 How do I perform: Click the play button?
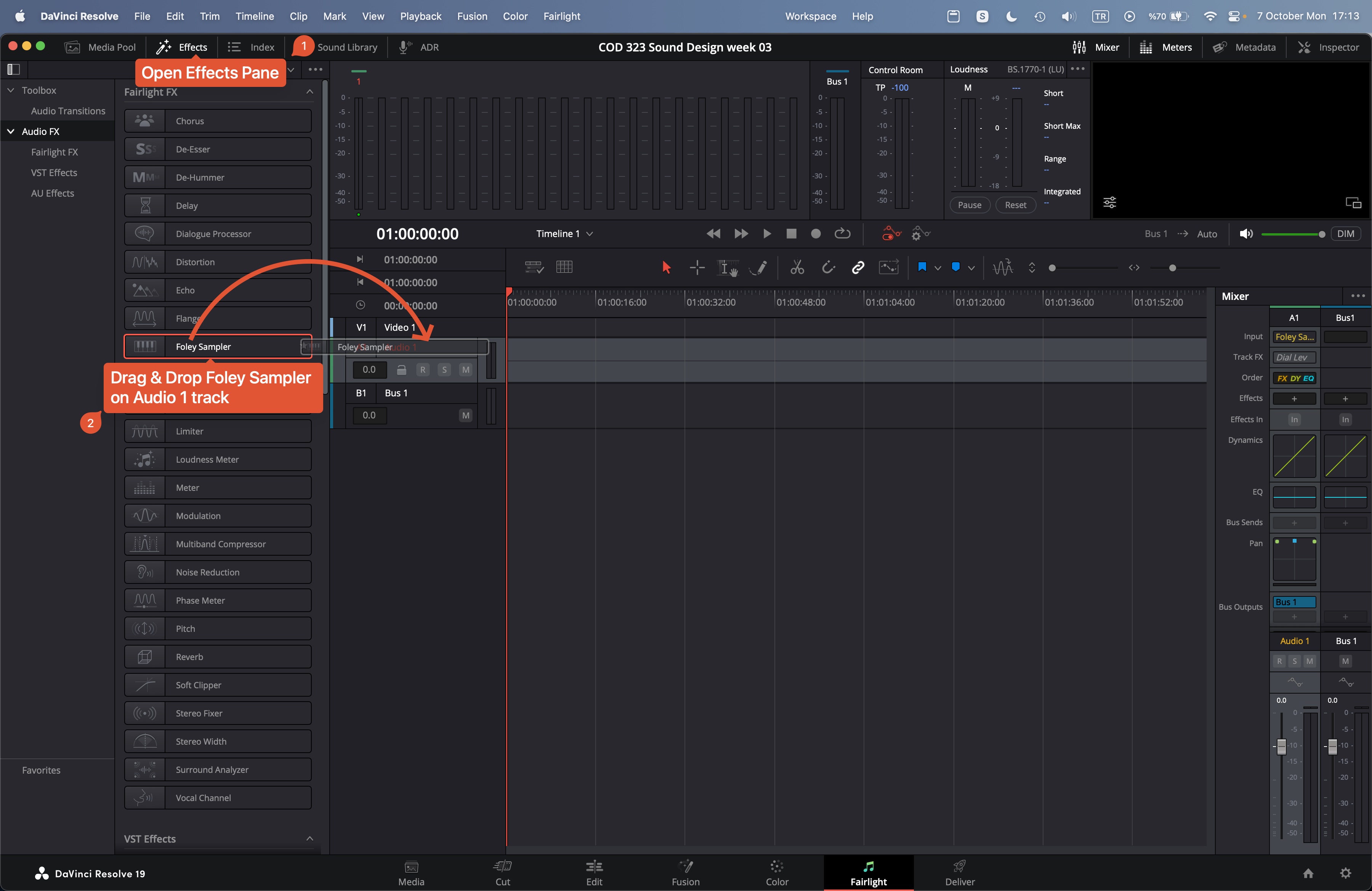click(767, 233)
